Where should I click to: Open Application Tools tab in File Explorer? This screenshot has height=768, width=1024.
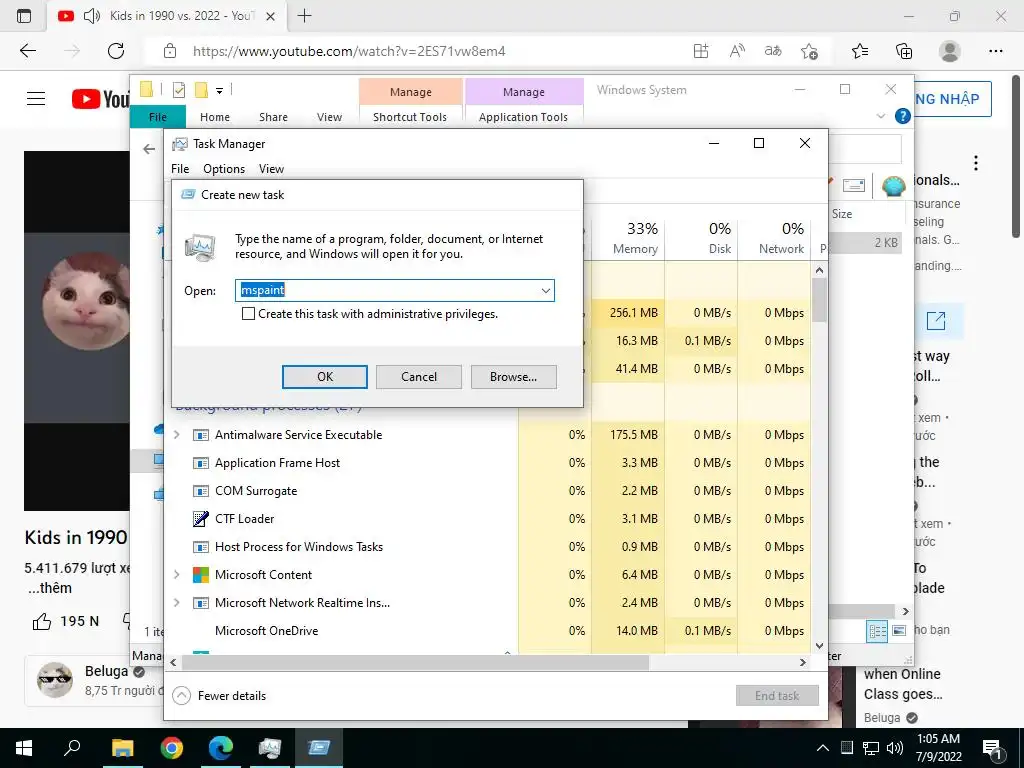[523, 117]
